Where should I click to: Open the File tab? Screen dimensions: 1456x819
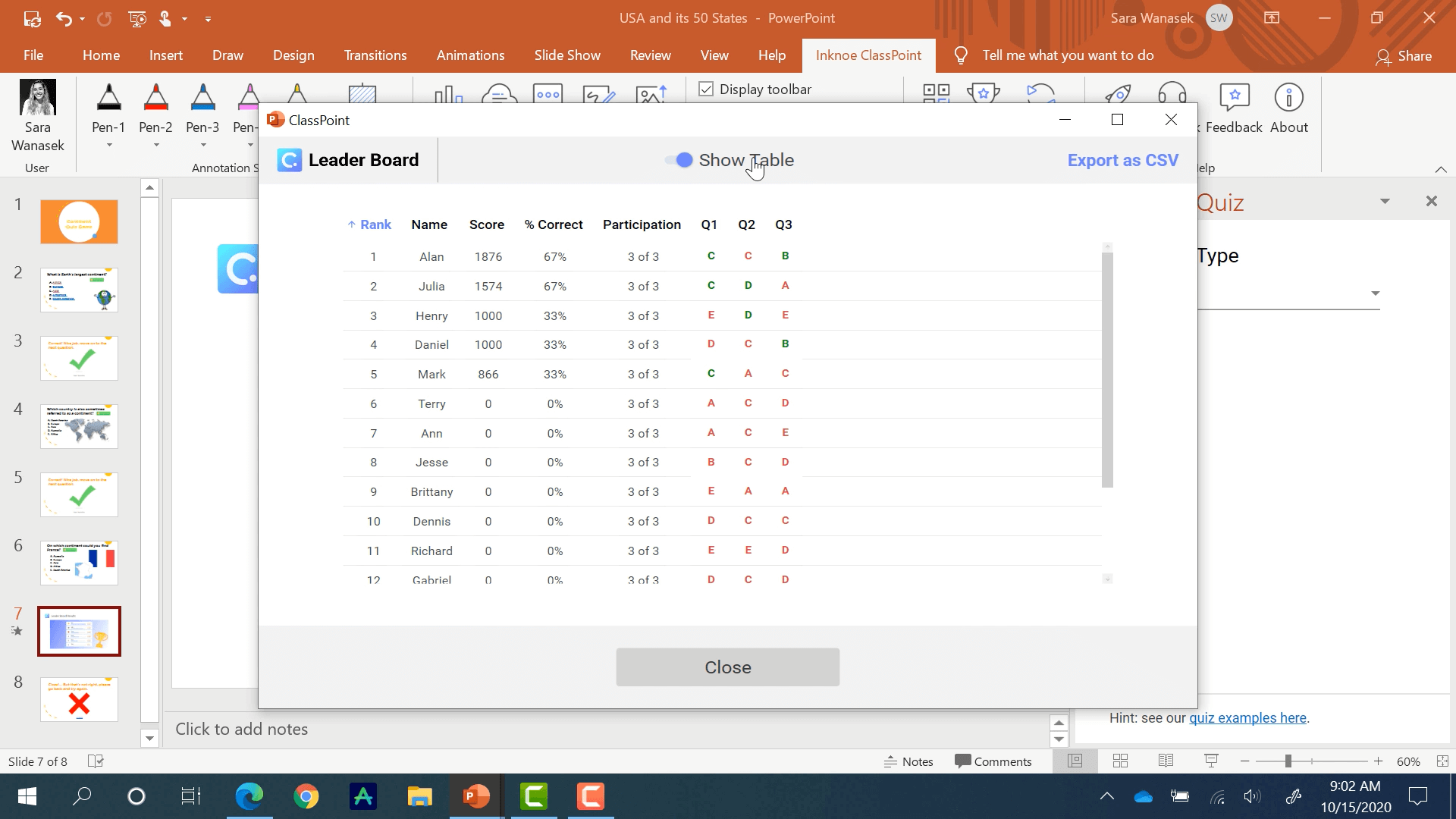point(33,55)
